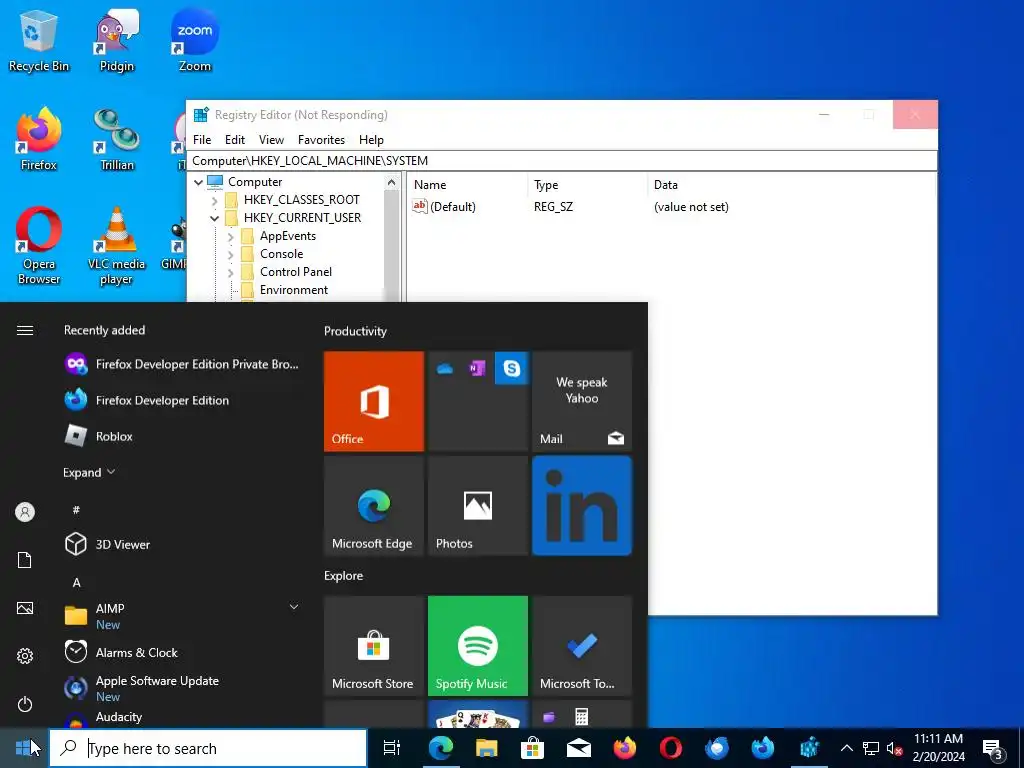Viewport: 1024px width, 768px height.
Task: Open the Photos tile
Action: pyautogui.click(x=477, y=505)
